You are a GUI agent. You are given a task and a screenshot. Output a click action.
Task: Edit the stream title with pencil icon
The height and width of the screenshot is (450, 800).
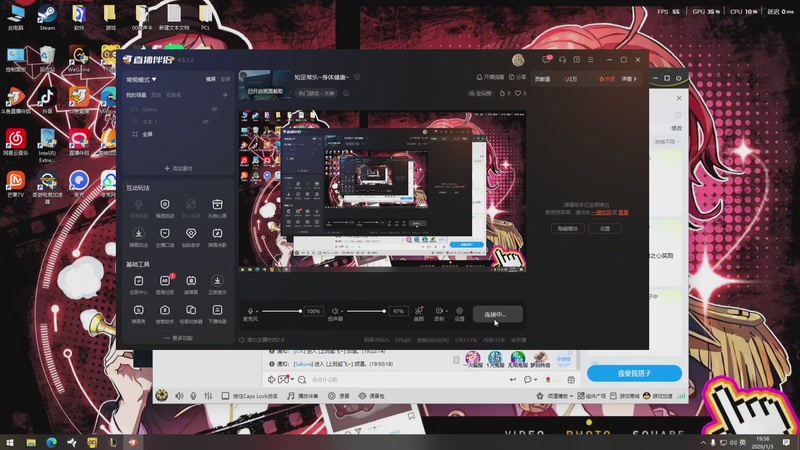tap(357, 77)
